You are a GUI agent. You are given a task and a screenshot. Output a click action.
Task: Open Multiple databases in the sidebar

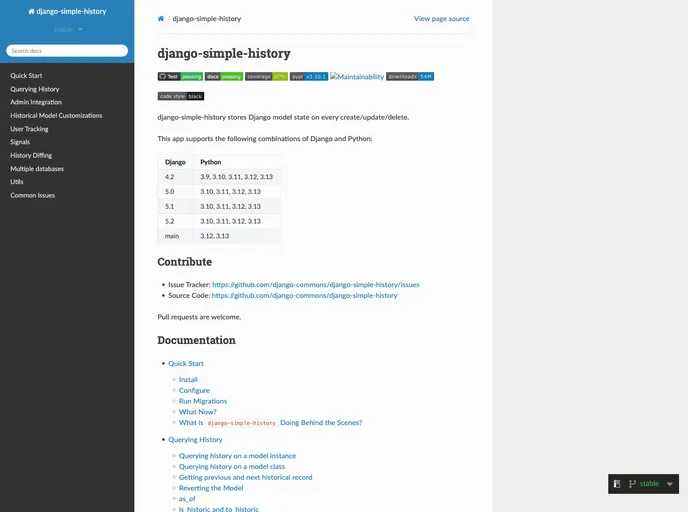pyautogui.click(x=37, y=169)
